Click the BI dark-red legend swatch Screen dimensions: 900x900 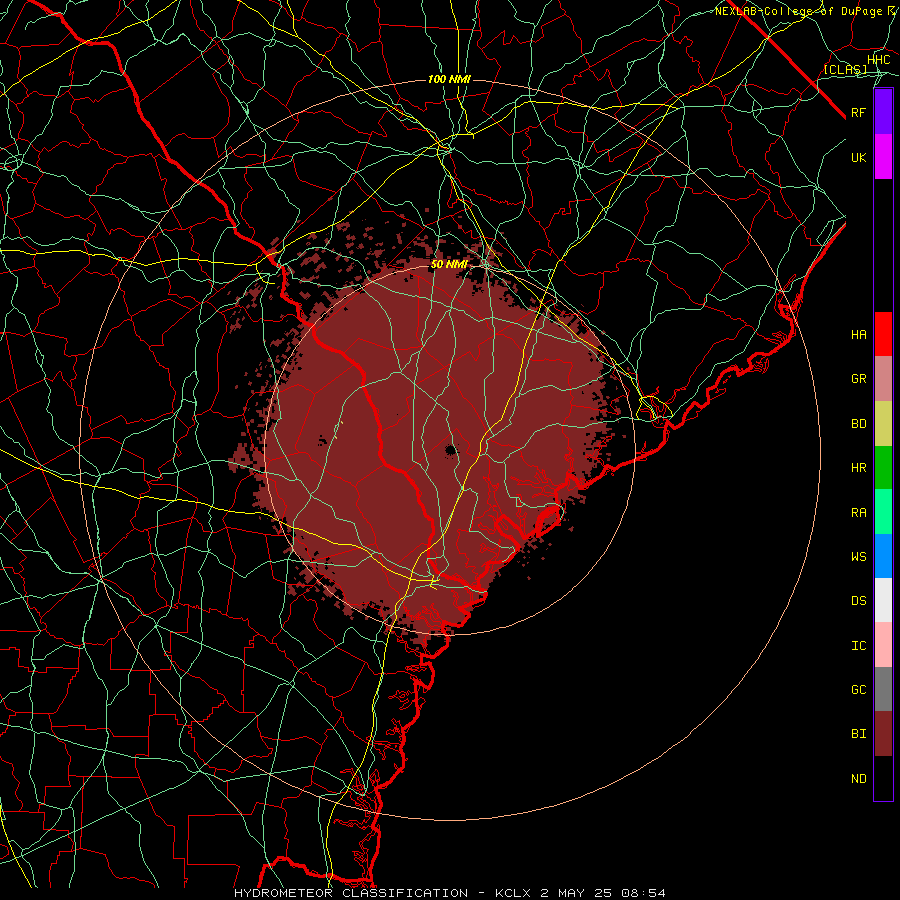tap(883, 734)
